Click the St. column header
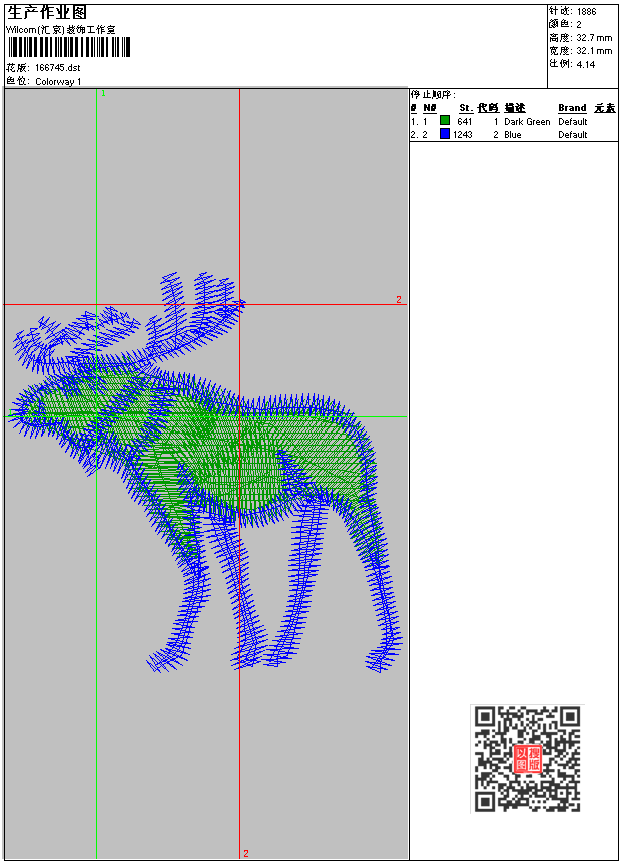Screen dimensions: 620x861 click(x=465, y=108)
